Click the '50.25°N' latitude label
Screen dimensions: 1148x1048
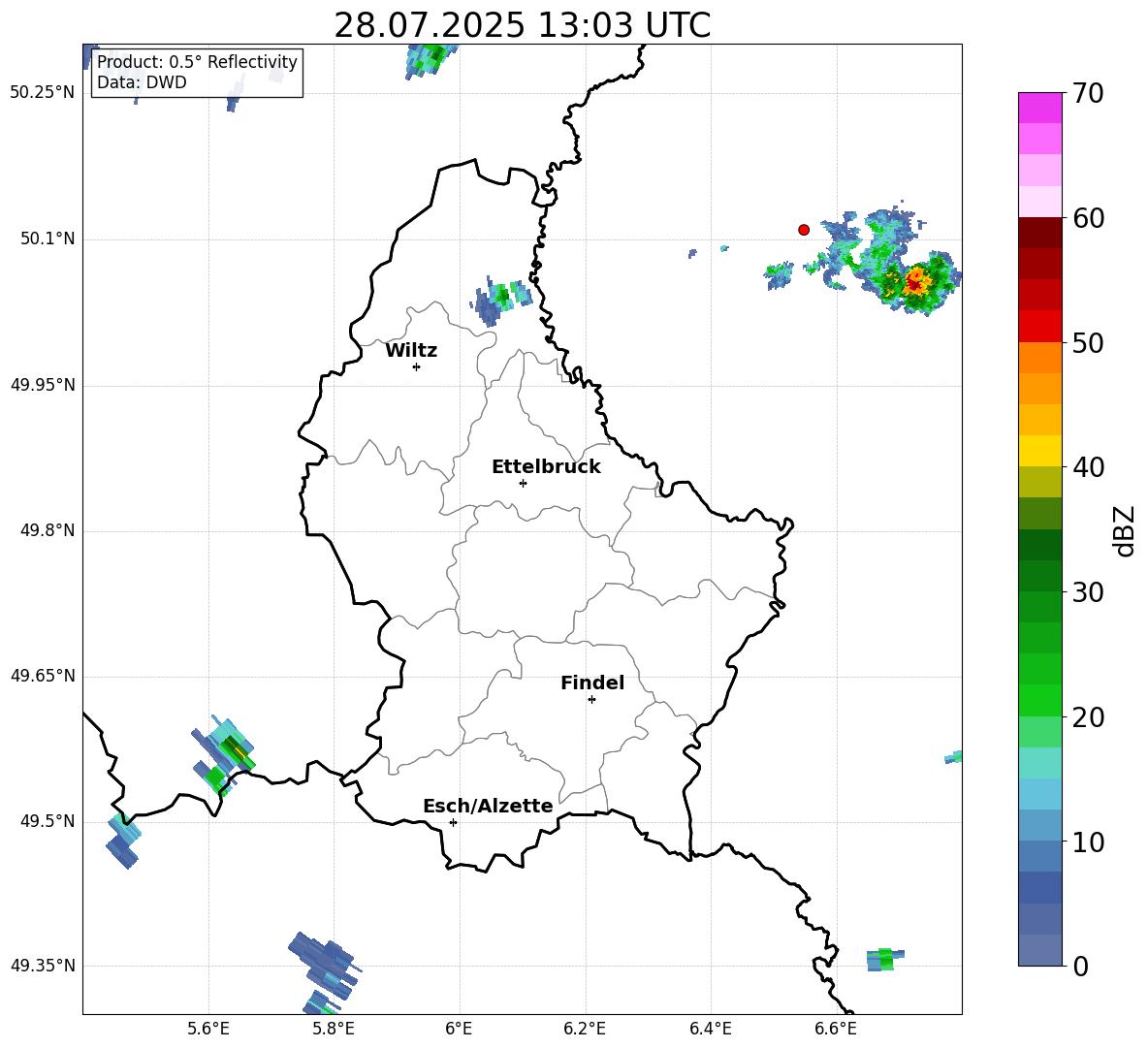(42, 93)
